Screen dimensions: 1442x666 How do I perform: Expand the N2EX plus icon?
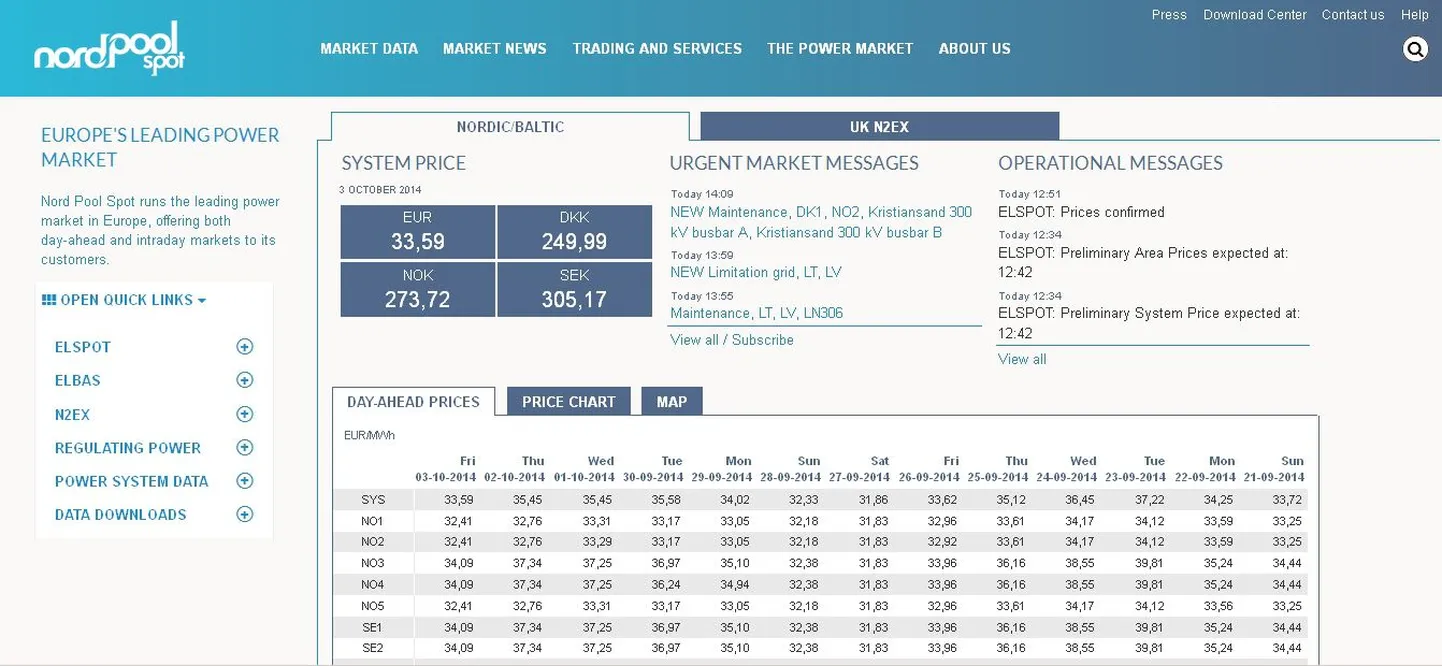coord(244,414)
